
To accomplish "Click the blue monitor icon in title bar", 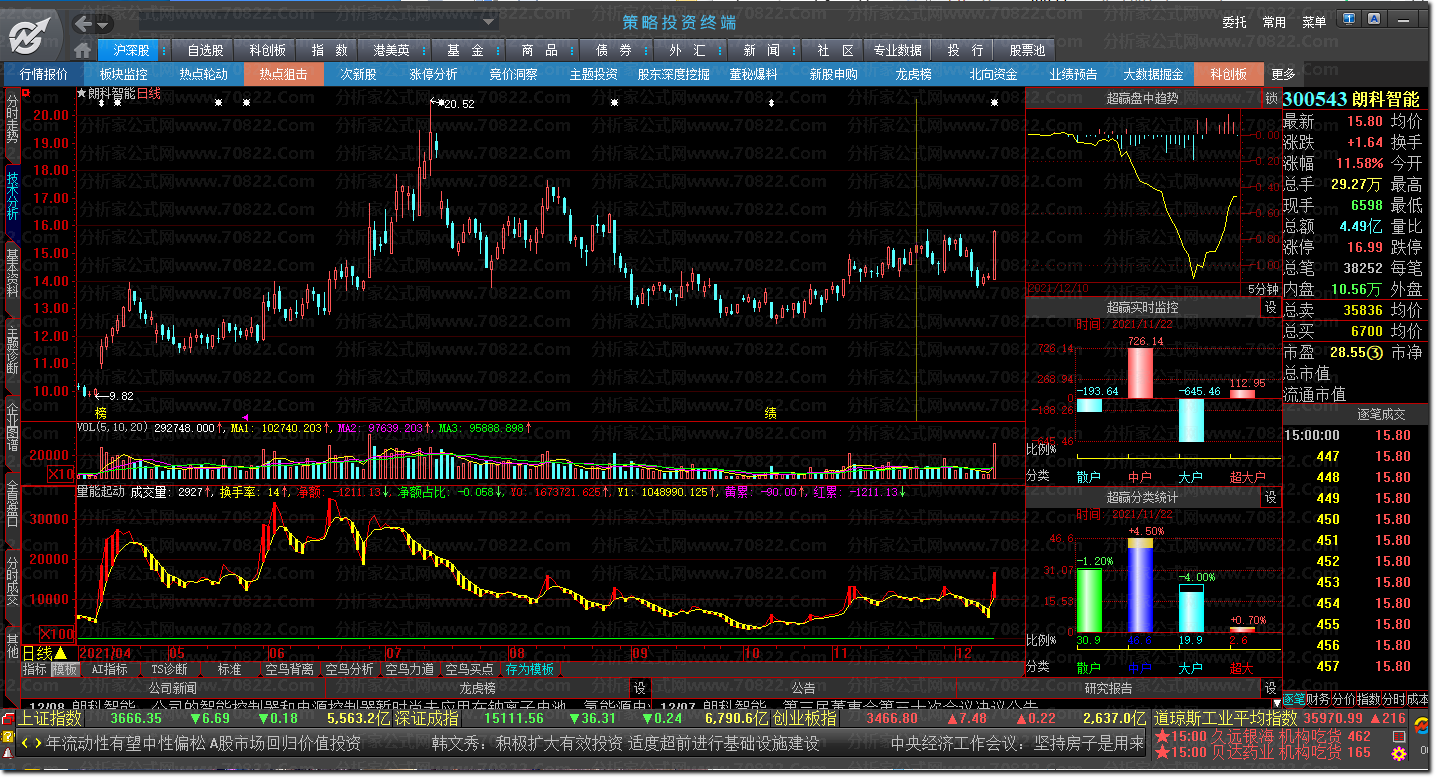I will (x=1350, y=20).
